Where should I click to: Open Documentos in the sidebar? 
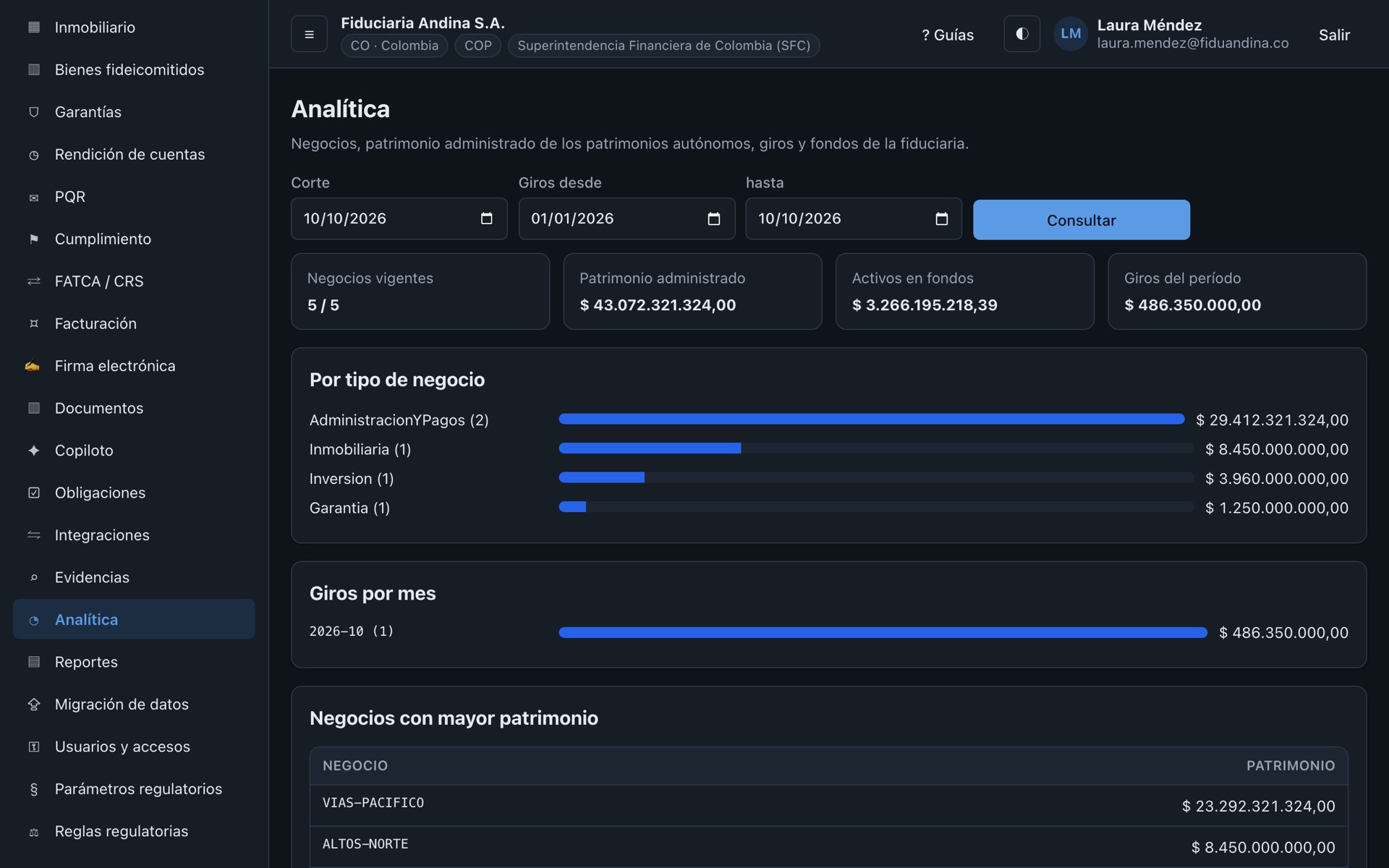pyautogui.click(x=134, y=408)
